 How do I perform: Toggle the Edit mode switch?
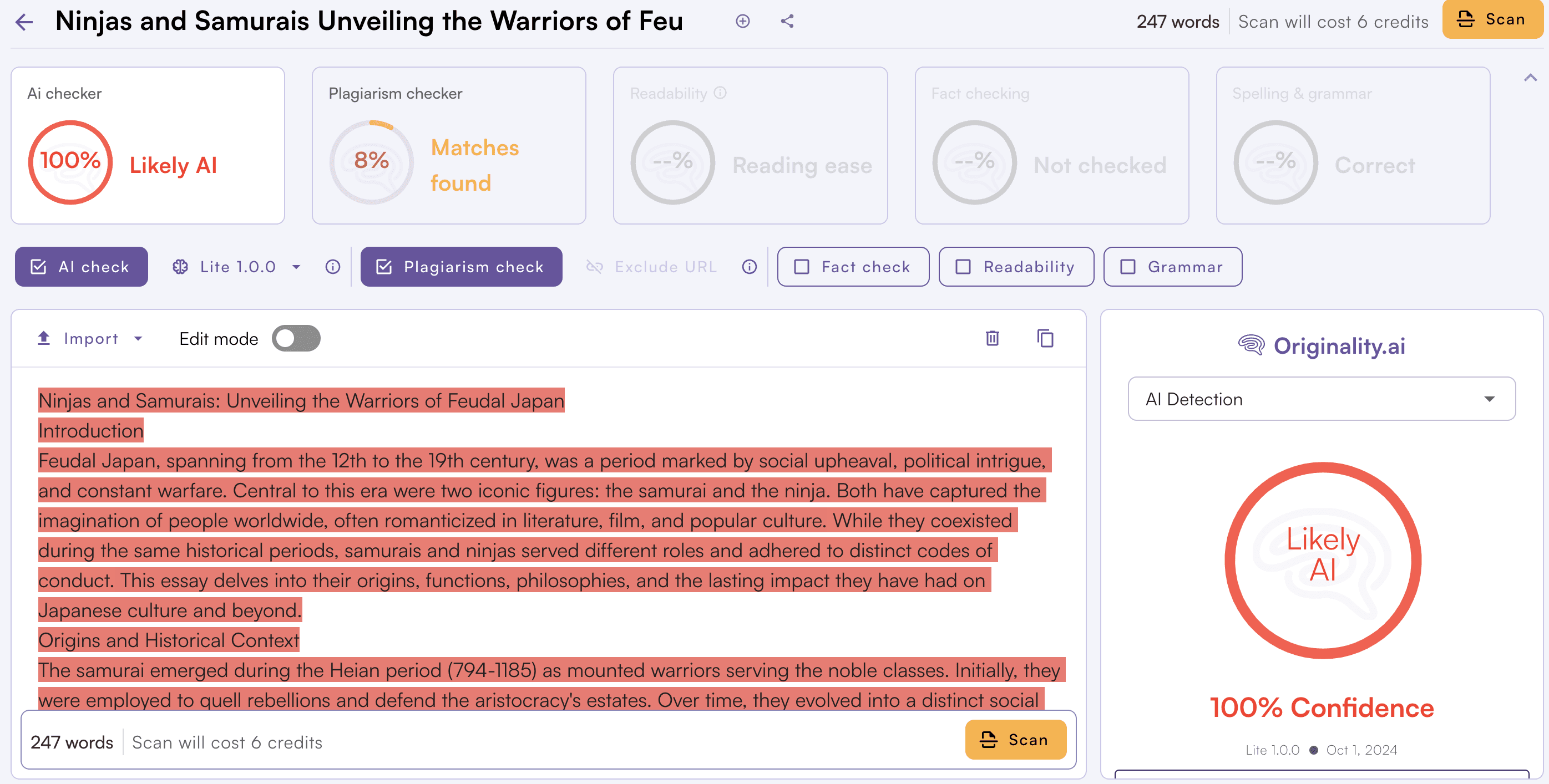296,338
